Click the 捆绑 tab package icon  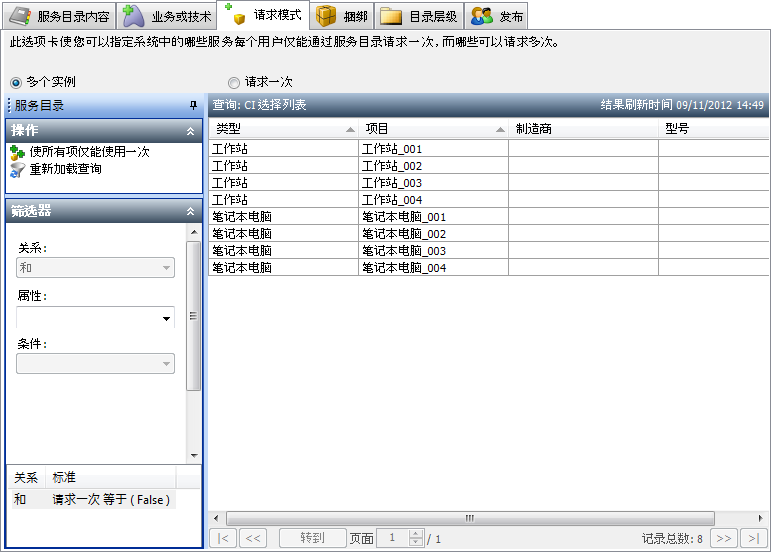[326, 16]
